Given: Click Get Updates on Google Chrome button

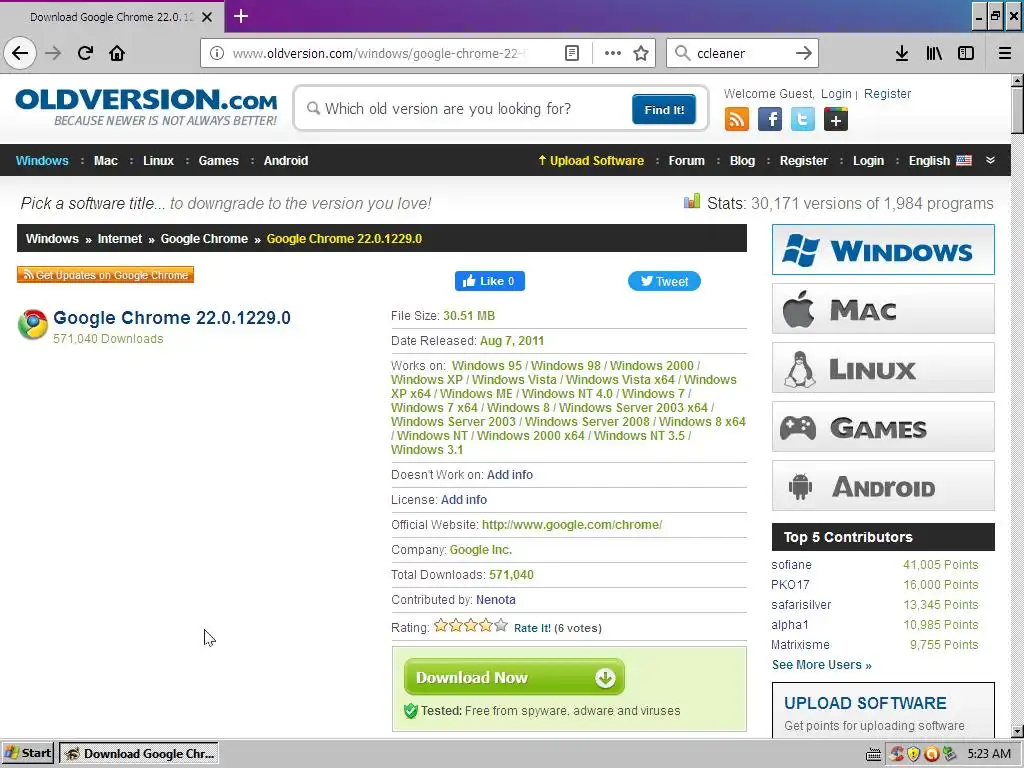Looking at the screenshot, I should tap(106, 275).
